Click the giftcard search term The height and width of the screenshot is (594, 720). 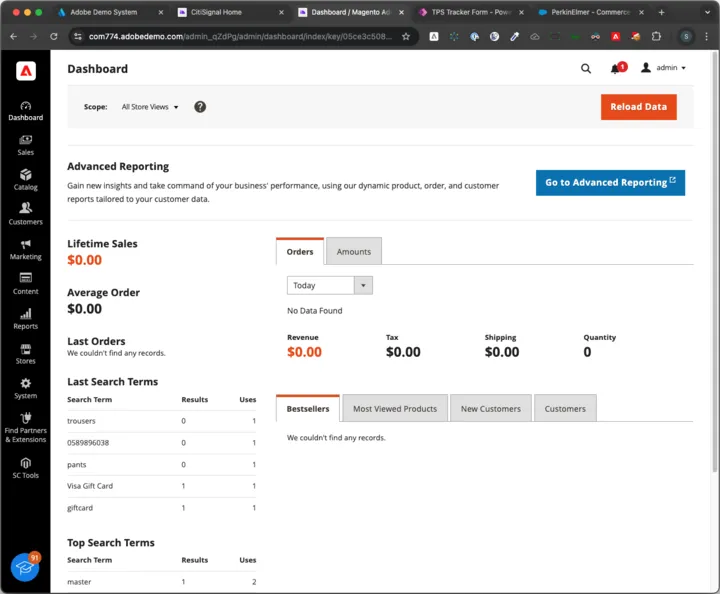pos(80,508)
